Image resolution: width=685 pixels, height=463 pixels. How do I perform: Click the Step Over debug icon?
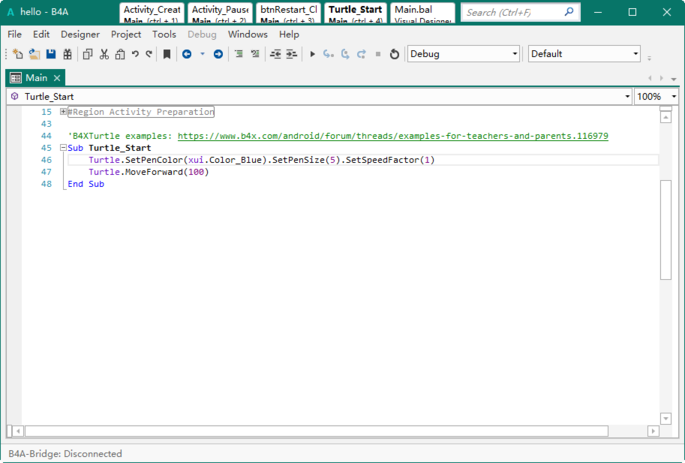(345, 54)
